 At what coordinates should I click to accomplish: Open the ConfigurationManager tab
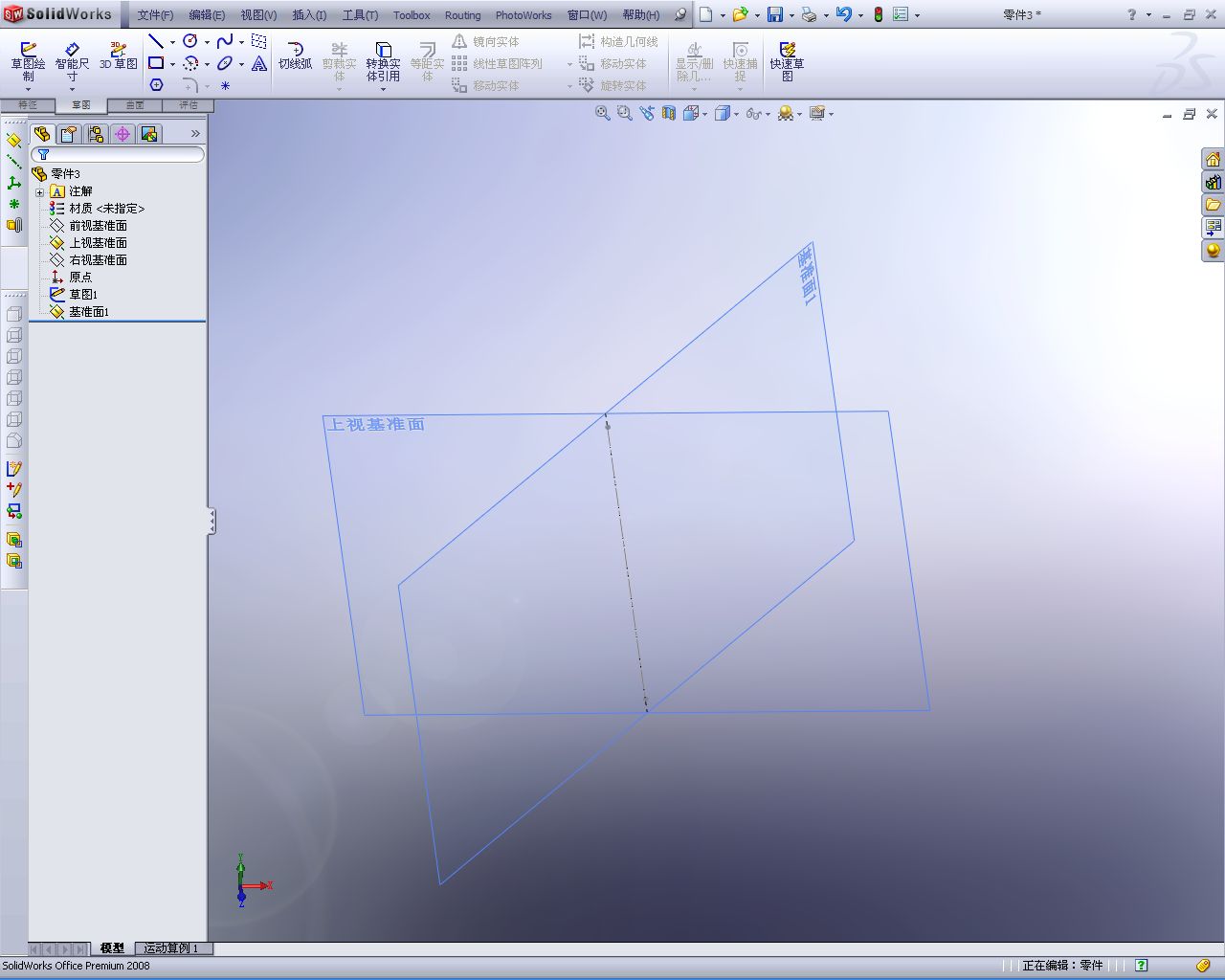96,134
